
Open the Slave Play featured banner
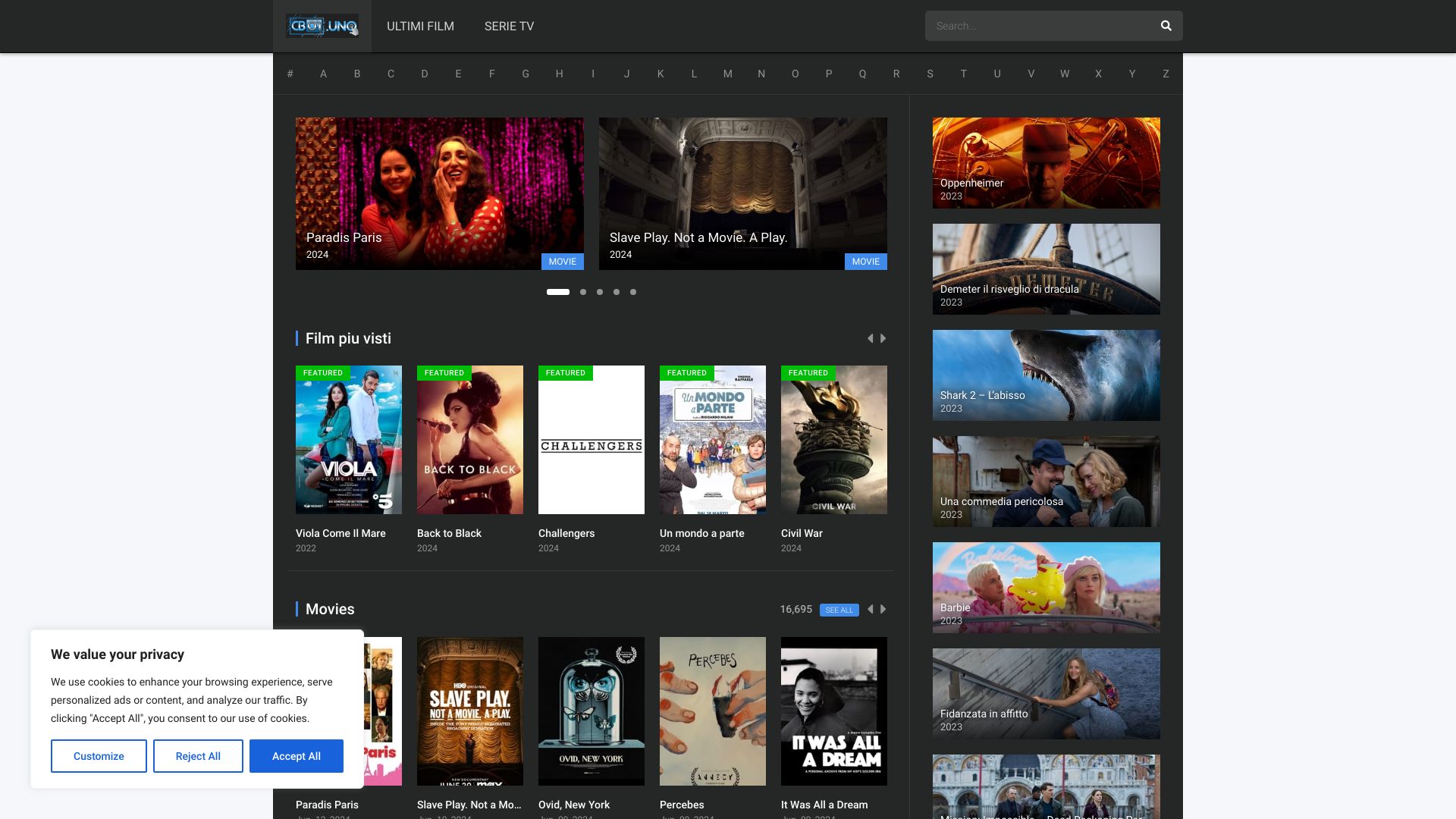743,193
